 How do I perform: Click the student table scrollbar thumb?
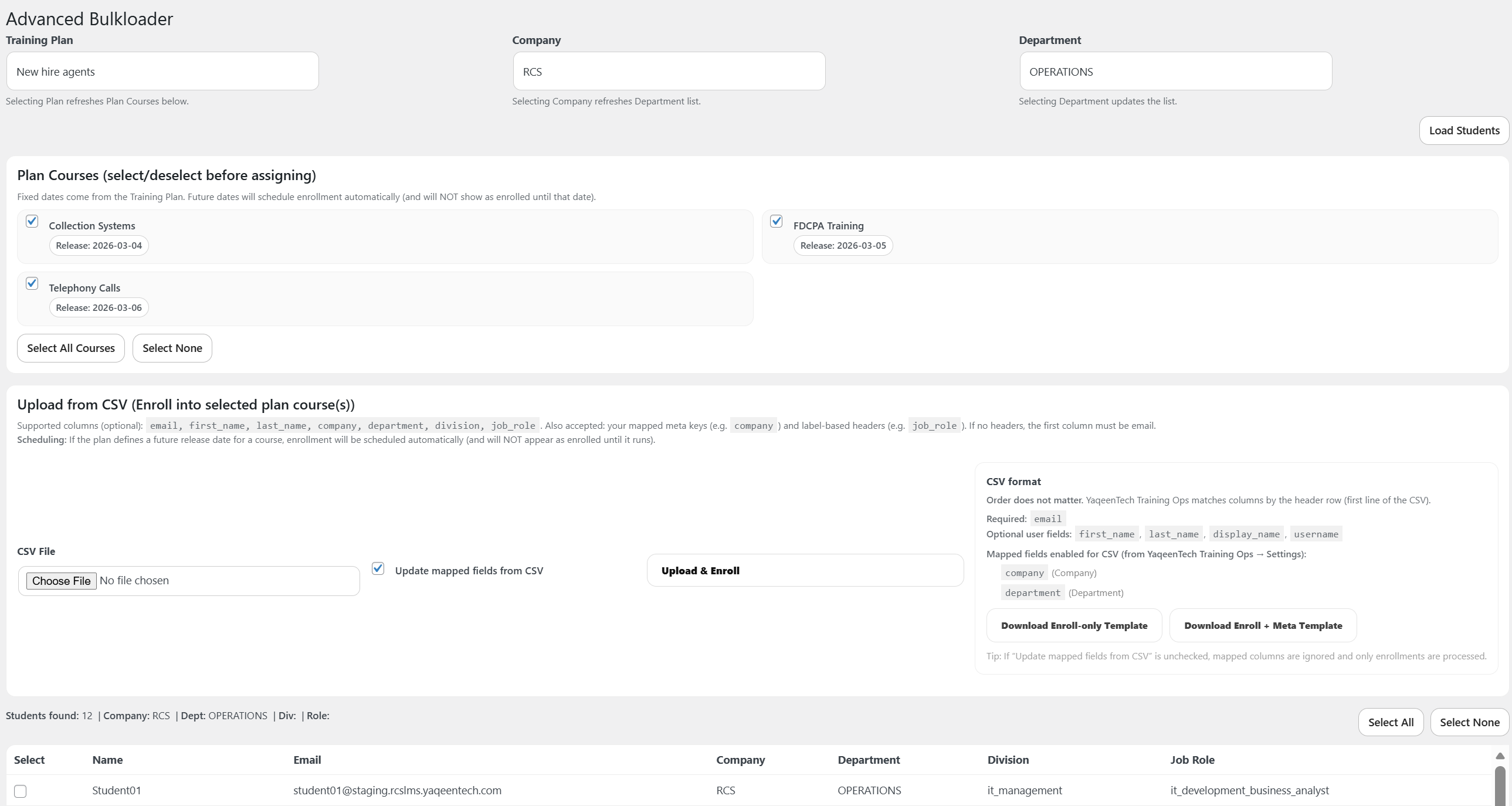click(1500, 787)
